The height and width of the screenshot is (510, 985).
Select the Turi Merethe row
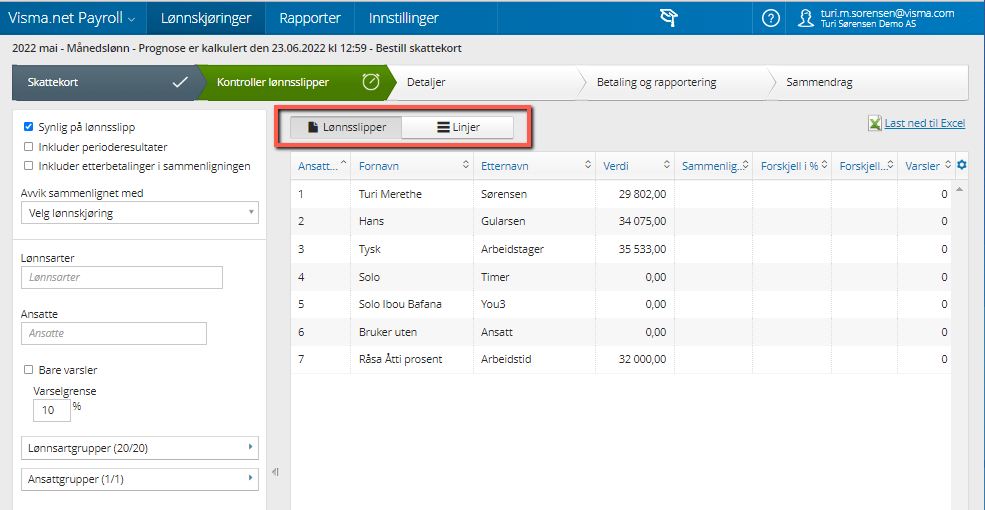pyautogui.click(x=621, y=194)
